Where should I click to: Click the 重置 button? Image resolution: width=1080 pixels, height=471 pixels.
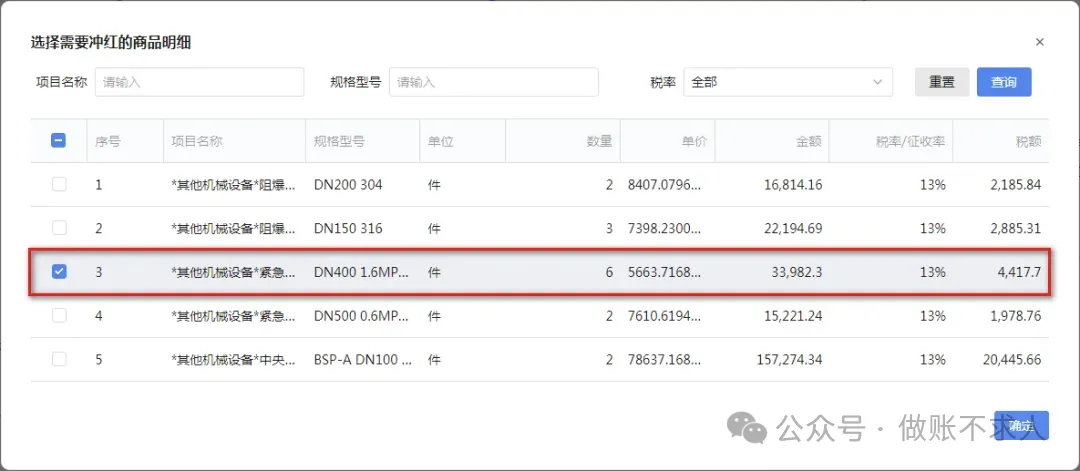pyautogui.click(x=942, y=82)
